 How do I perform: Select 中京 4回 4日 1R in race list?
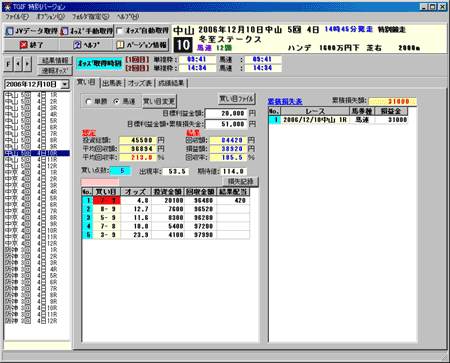pyautogui.click(x=37, y=173)
